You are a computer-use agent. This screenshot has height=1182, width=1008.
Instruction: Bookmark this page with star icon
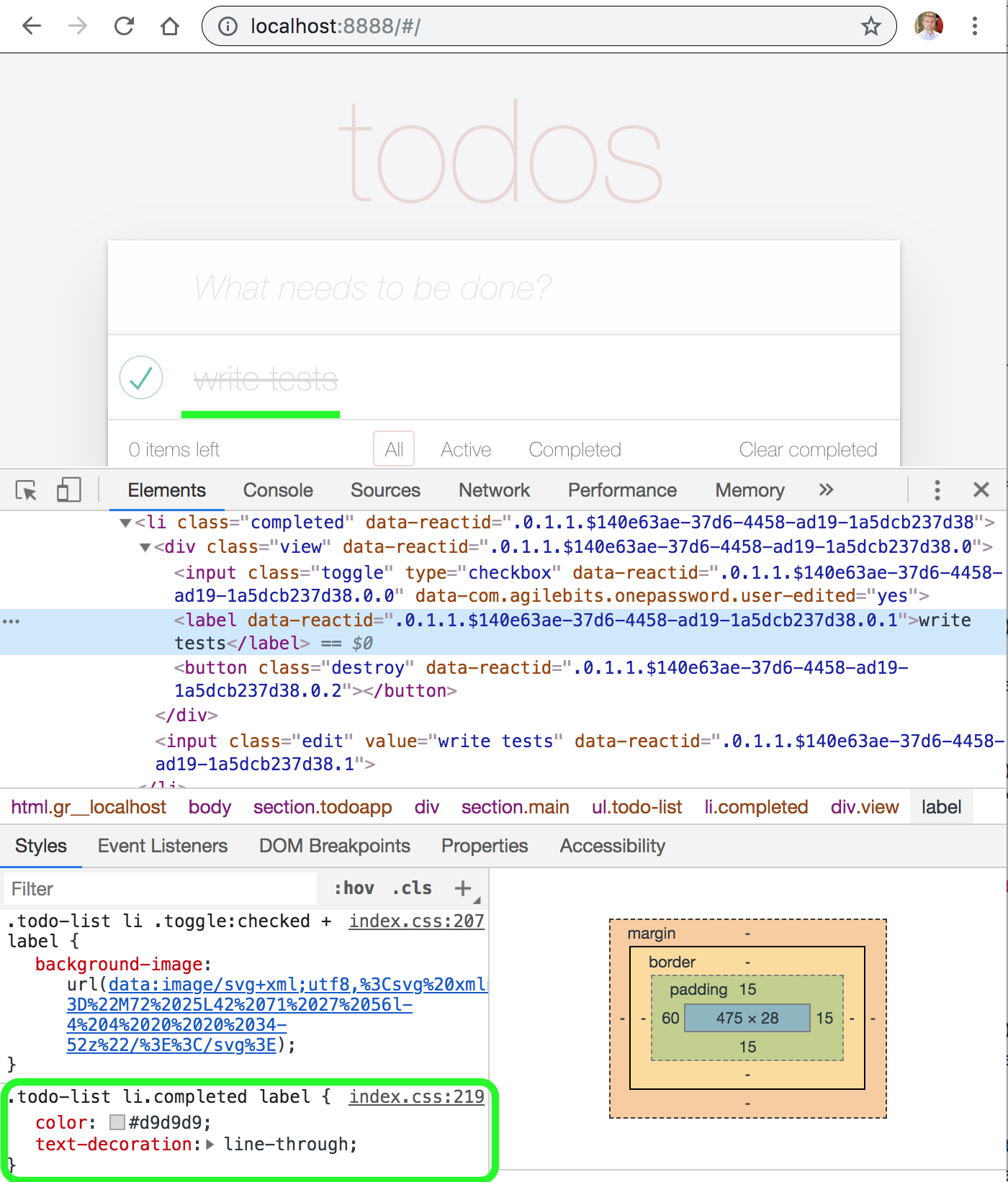pos(870,27)
